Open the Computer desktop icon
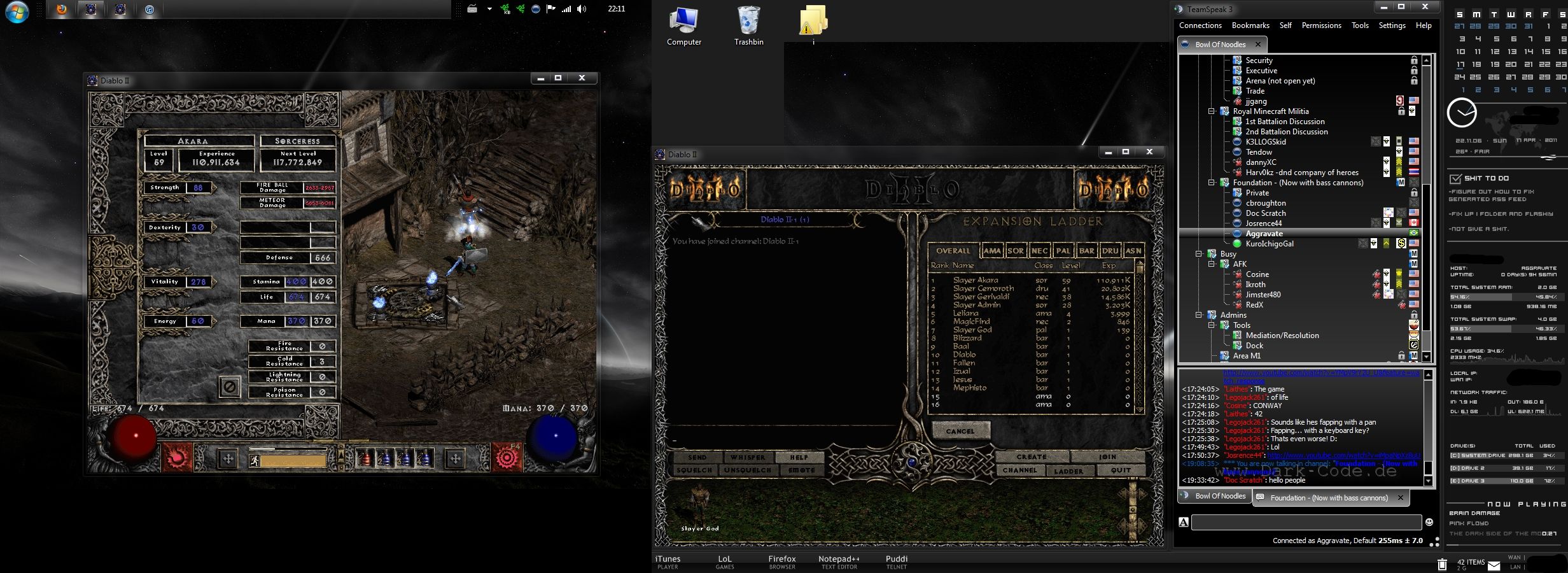Image resolution: width=1568 pixels, height=573 pixels. tap(684, 27)
